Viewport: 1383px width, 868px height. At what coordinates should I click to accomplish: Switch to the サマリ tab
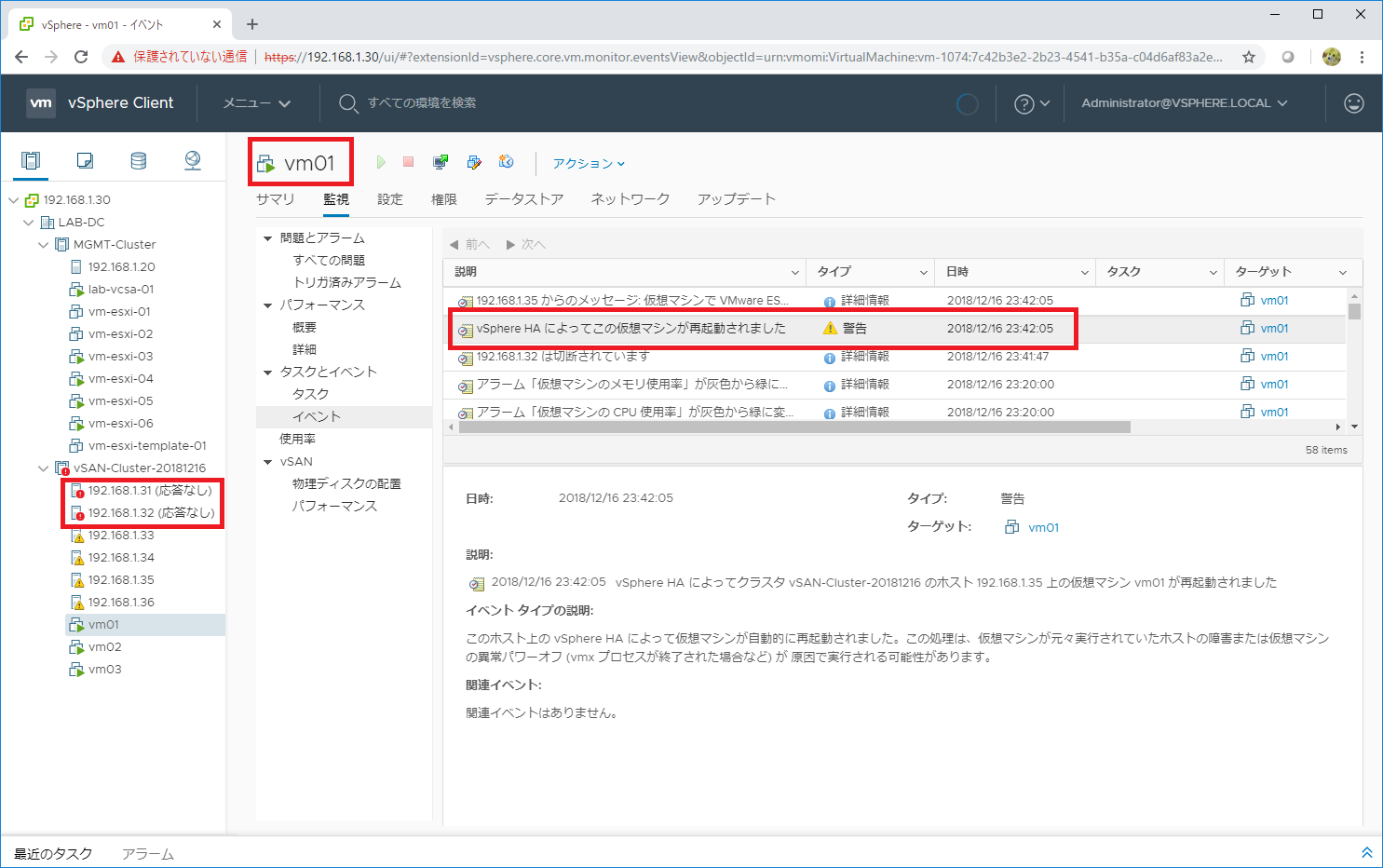coord(275,199)
